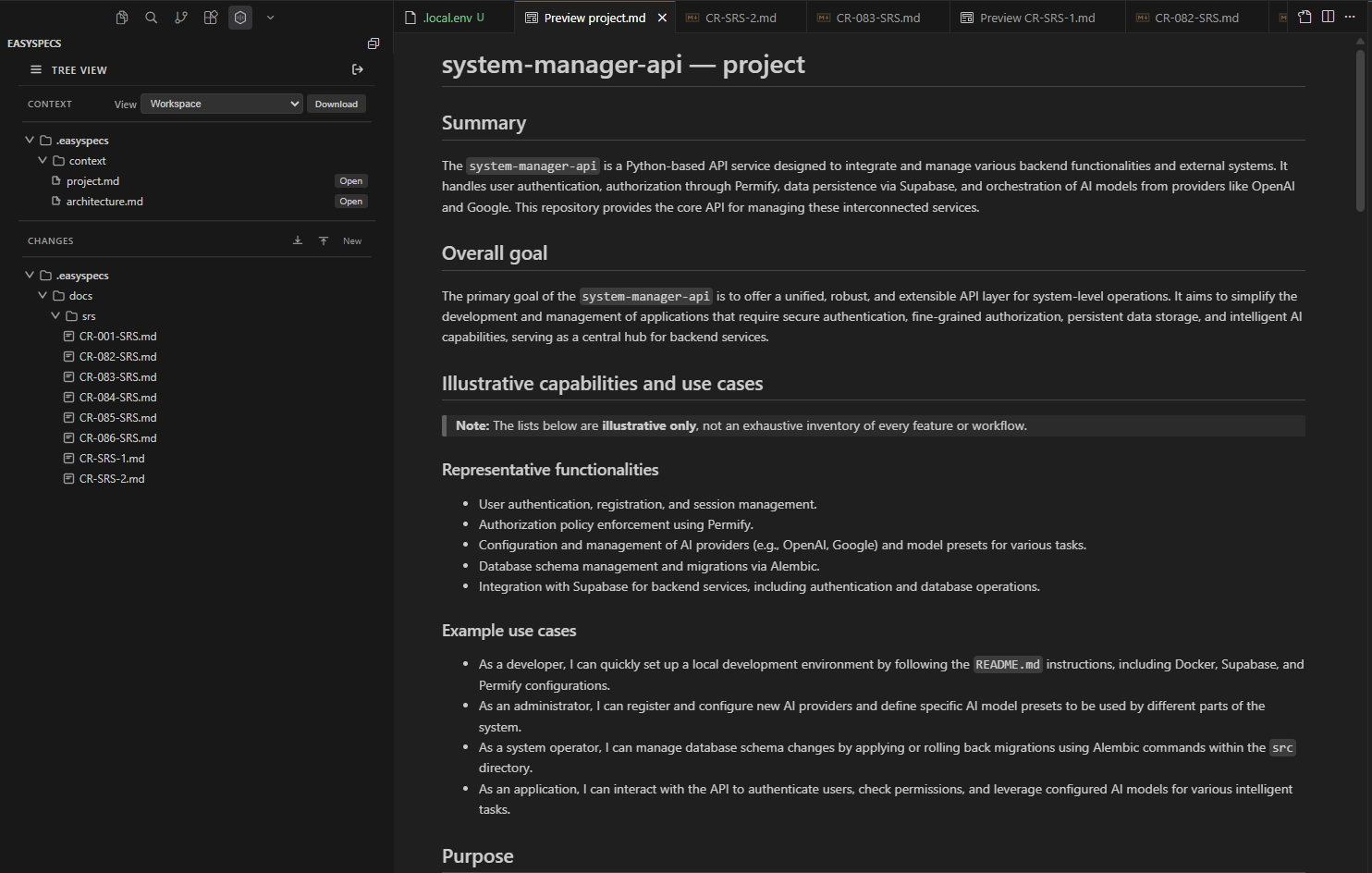The width and height of the screenshot is (1372, 873).
Task: Click the CONTEXT section label
Action: 50,104
